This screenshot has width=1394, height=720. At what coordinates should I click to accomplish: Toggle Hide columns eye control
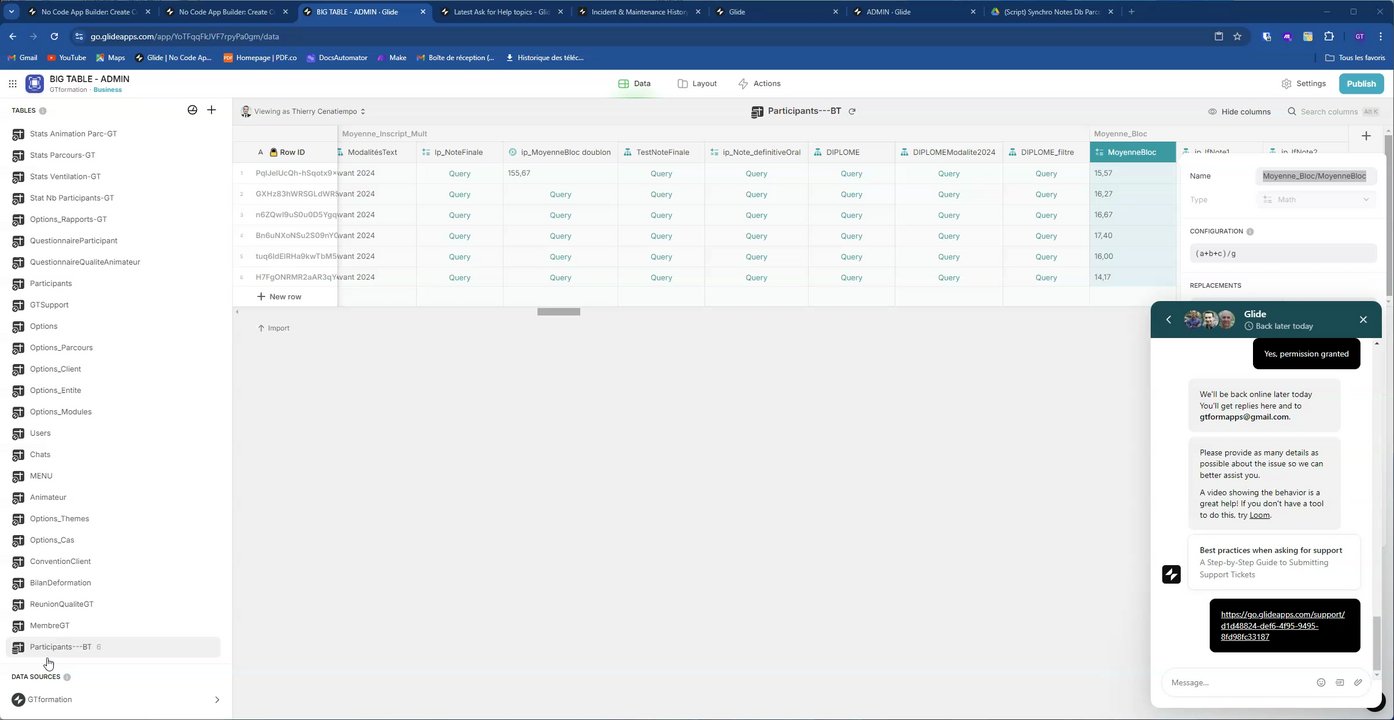click(1239, 111)
